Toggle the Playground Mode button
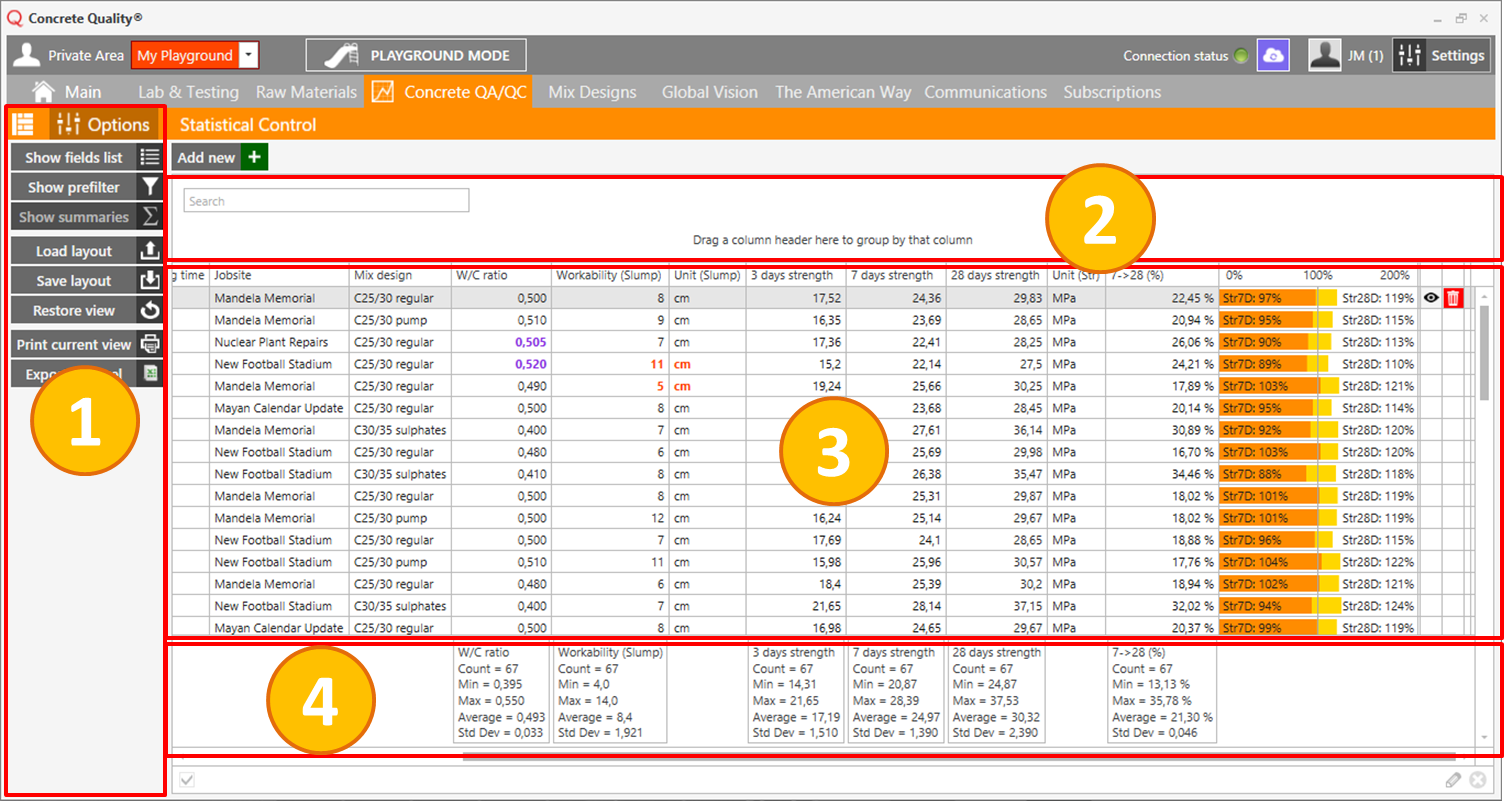Image resolution: width=1504 pixels, height=801 pixels. tap(415, 56)
